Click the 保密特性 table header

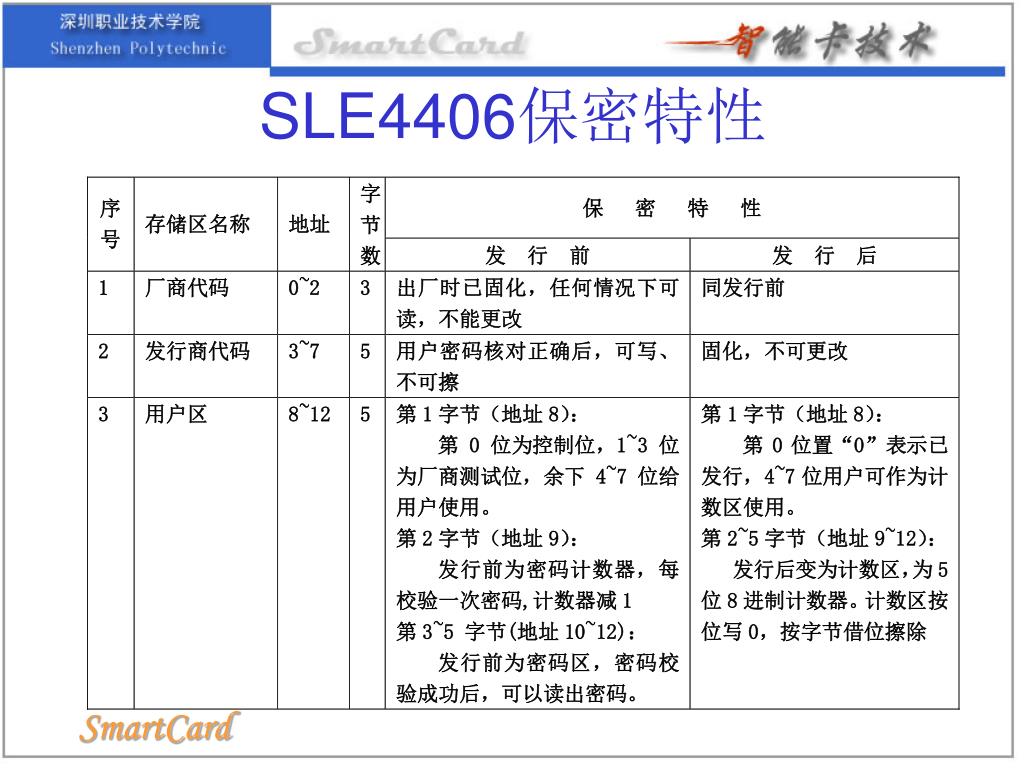coord(672,208)
